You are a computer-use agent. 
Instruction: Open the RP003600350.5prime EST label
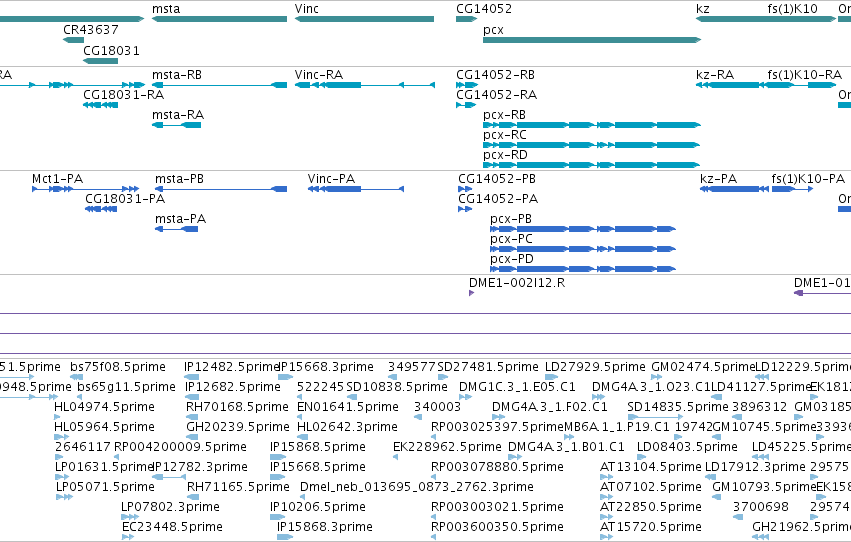coord(497,528)
